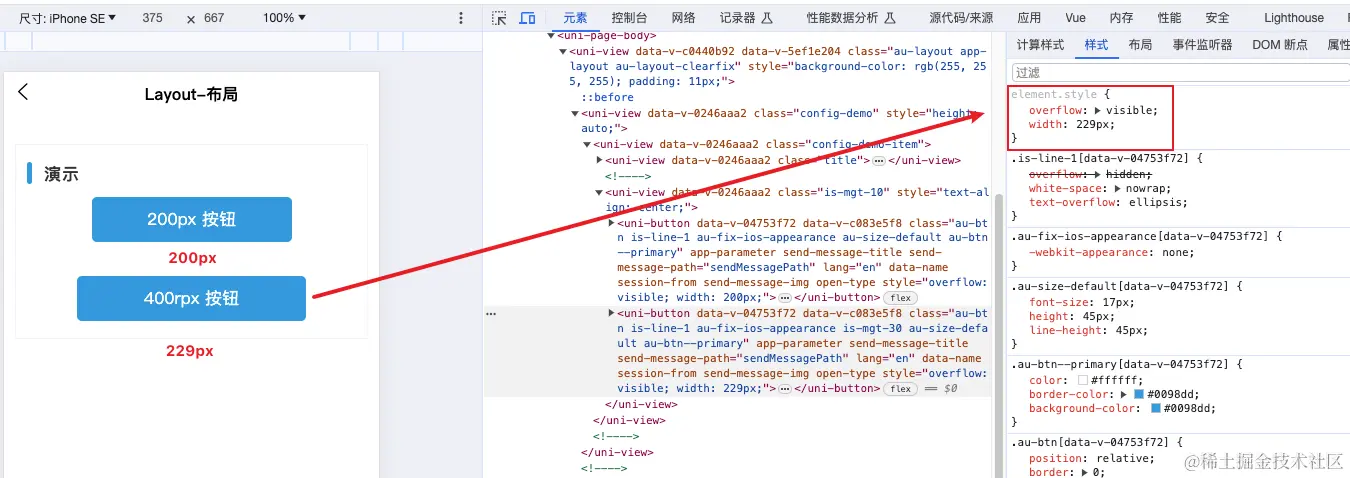Open the 应用 tab
Image resolution: width=1350 pixels, height=478 pixels.
1029,18
